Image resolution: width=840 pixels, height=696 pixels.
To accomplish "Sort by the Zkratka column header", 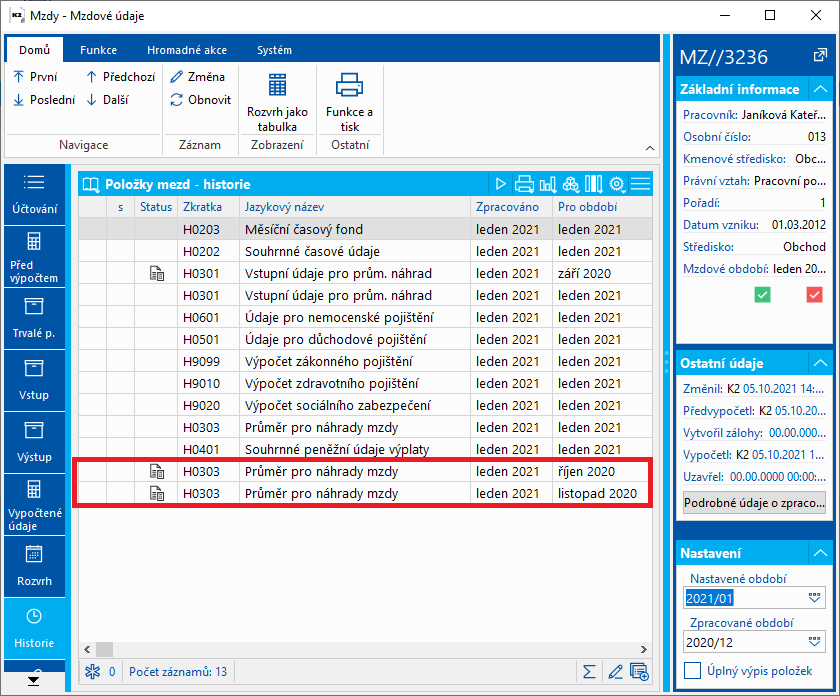I will coord(208,207).
